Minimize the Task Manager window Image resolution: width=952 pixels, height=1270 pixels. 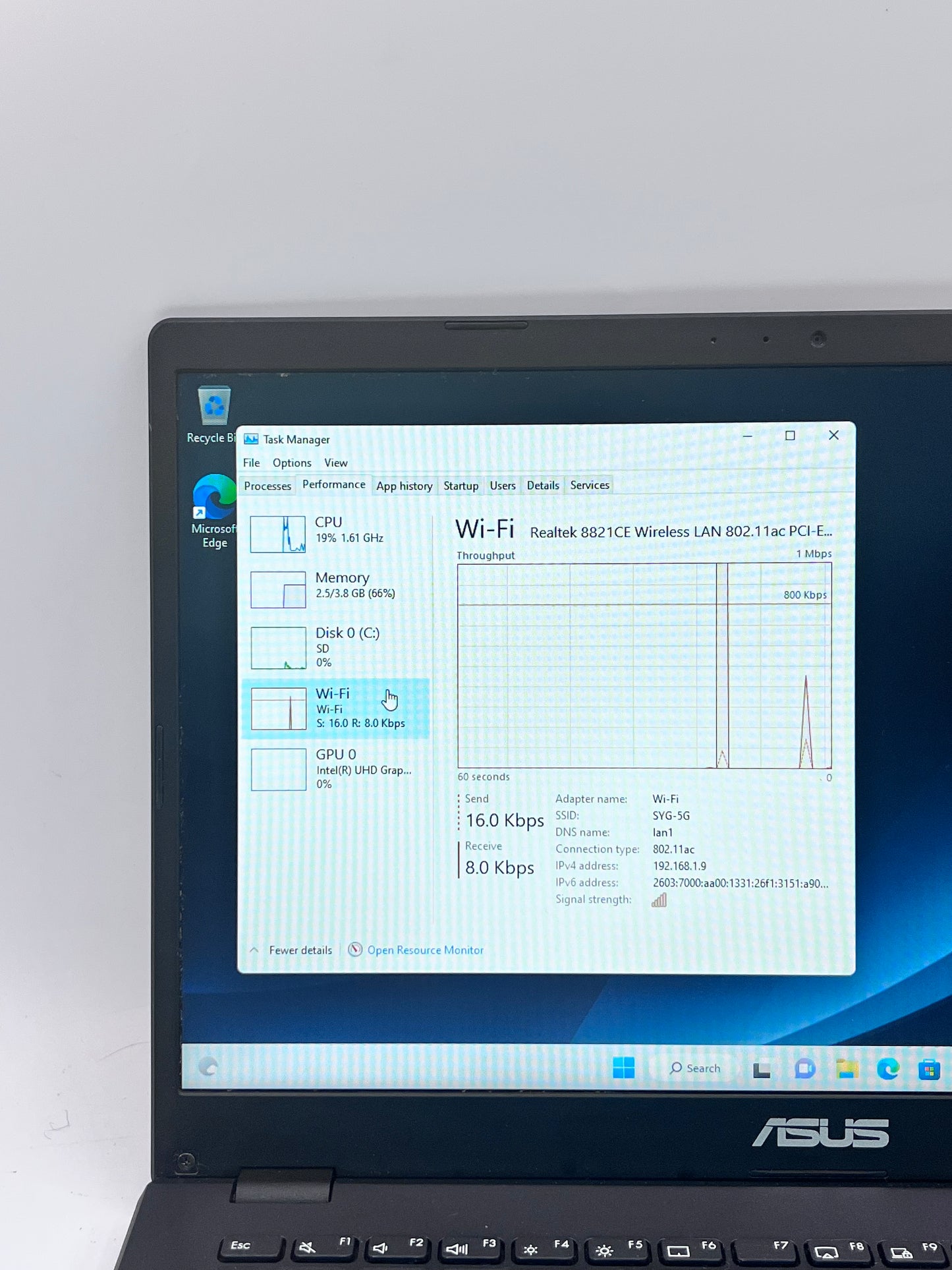pos(747,436)
